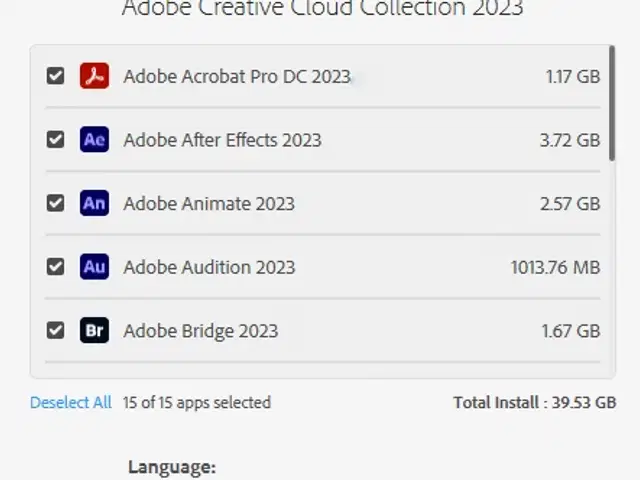Click the Bridge Br icon
The height and width of the screenshot is (480, 640).
pyautogui.click(x=94, y=330)
